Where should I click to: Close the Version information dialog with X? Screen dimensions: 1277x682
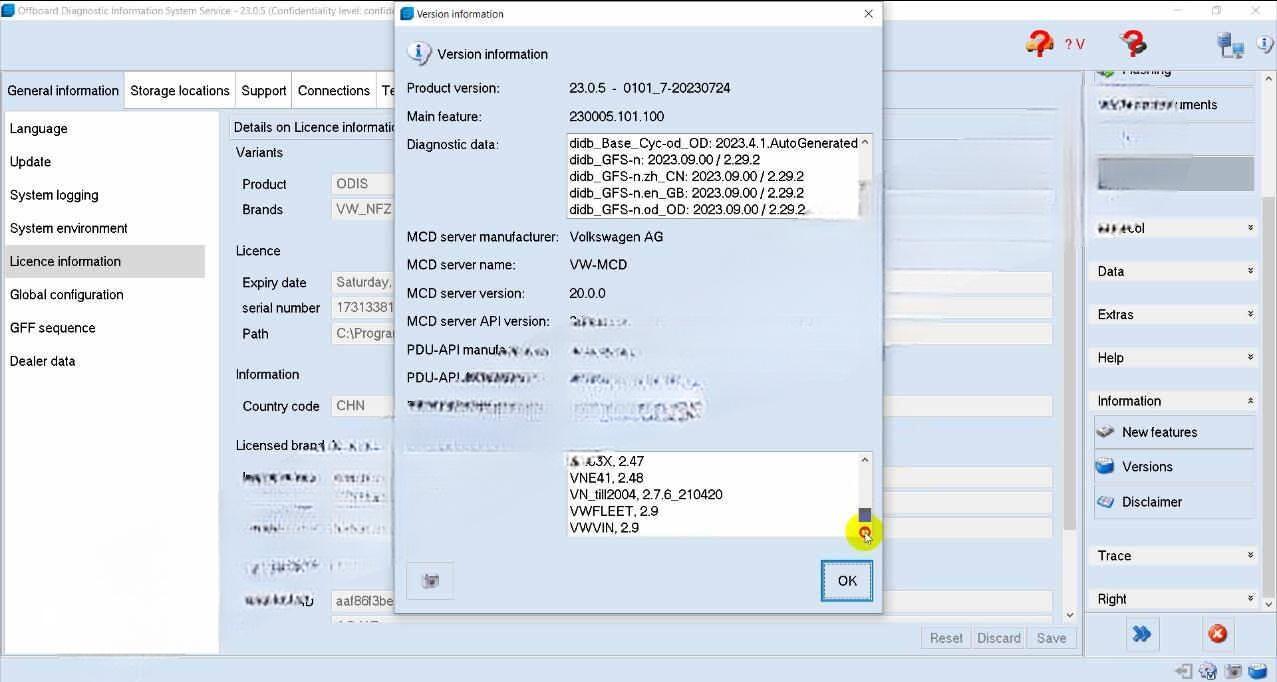coord(868,14)
